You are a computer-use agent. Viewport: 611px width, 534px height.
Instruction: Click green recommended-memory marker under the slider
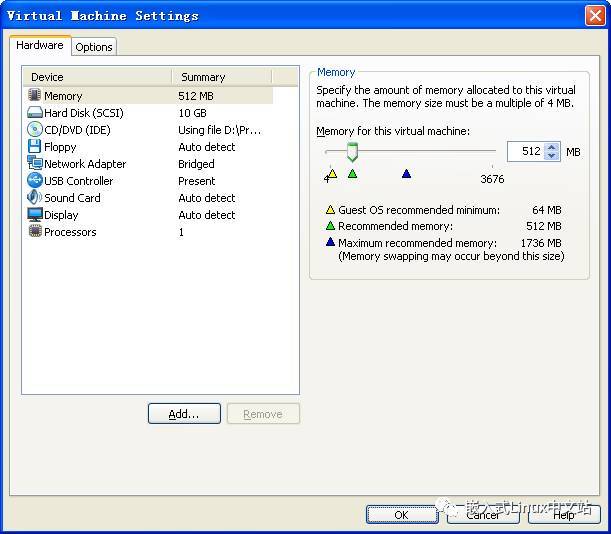[x=352, y=173]
